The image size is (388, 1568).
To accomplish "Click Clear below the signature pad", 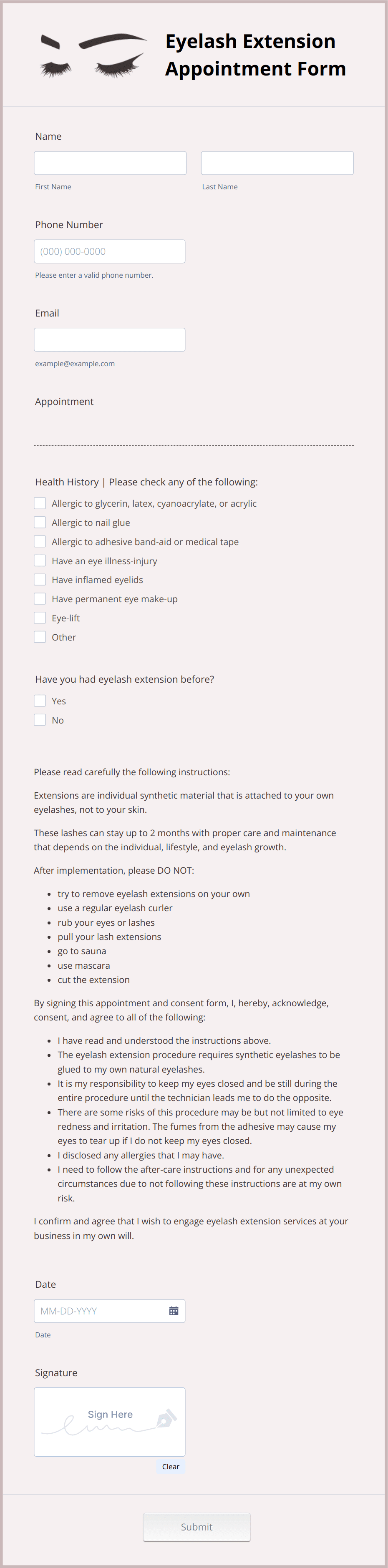I will click(171, 1466).
